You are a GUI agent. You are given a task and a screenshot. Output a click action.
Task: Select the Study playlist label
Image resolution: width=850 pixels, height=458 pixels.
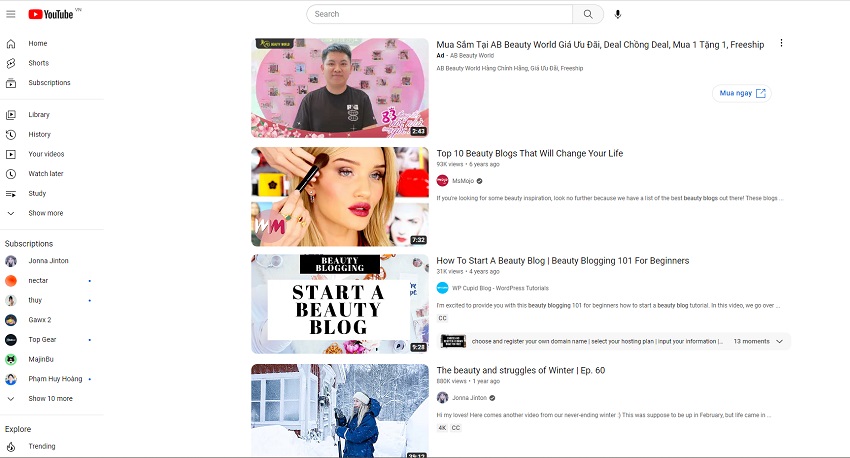(37, 193)
